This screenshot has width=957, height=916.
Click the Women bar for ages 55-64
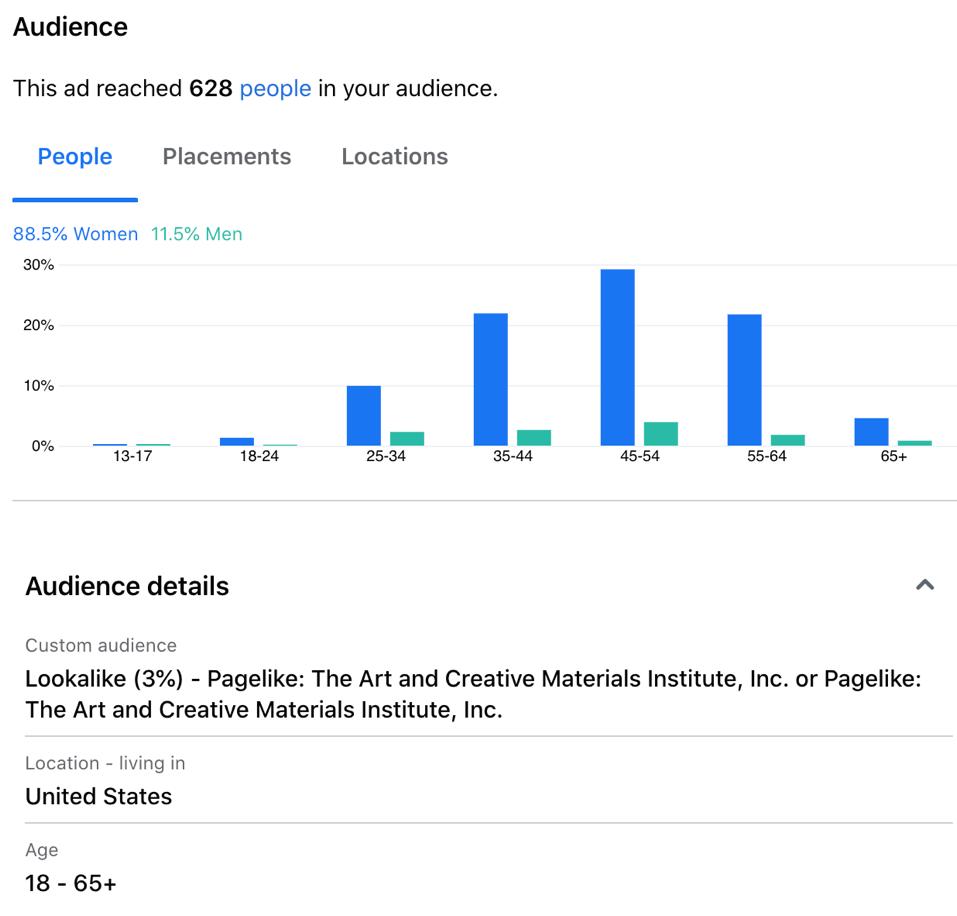(744, 380)
